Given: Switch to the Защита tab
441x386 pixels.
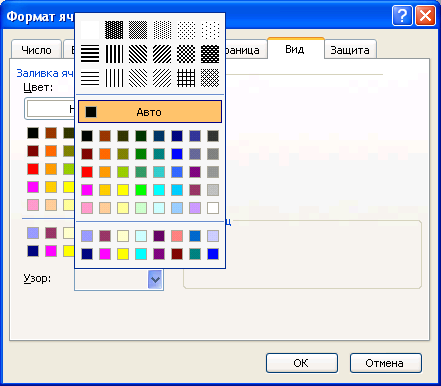Looking at the screenshot, I should (x=350, y=50).
